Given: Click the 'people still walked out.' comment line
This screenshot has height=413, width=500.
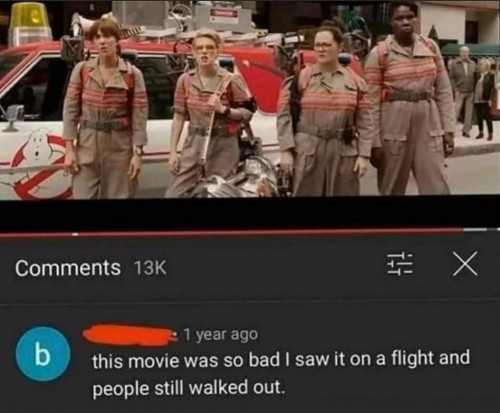Looking at the screenshot, I should pyautogui.click(x=189, y=388).
